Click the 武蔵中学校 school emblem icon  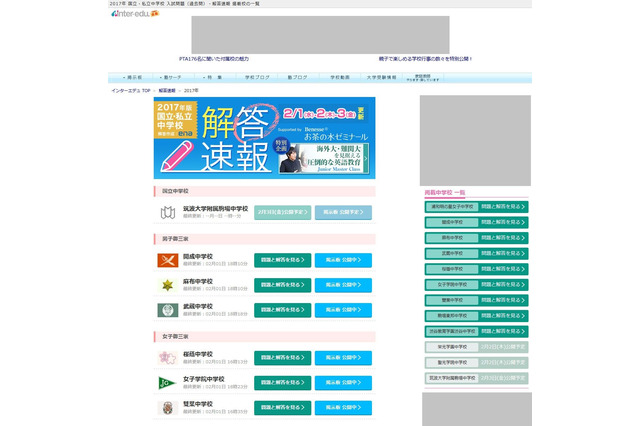coord(167,310)
